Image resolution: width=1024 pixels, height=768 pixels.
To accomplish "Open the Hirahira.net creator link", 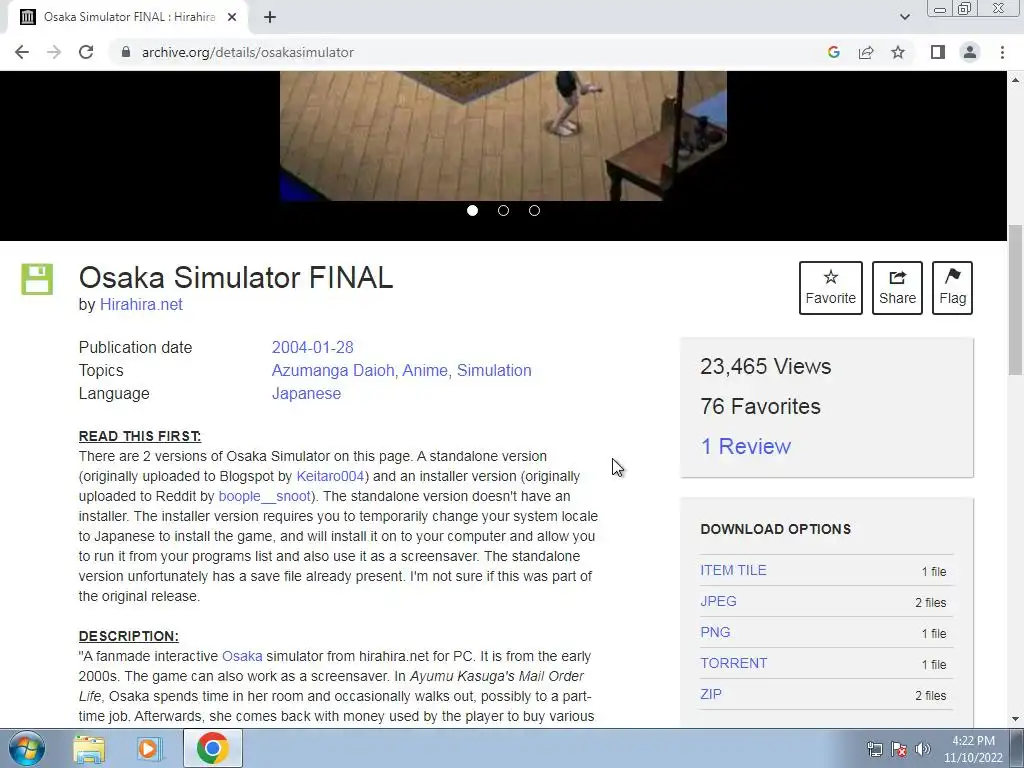I will [141, 304].
